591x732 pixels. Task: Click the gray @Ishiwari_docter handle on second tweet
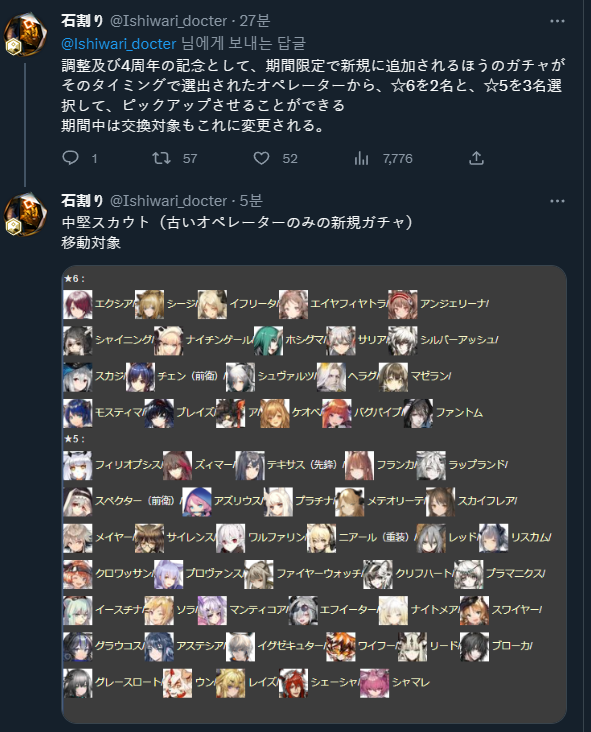pyautogui.click(x=168, y=201)
